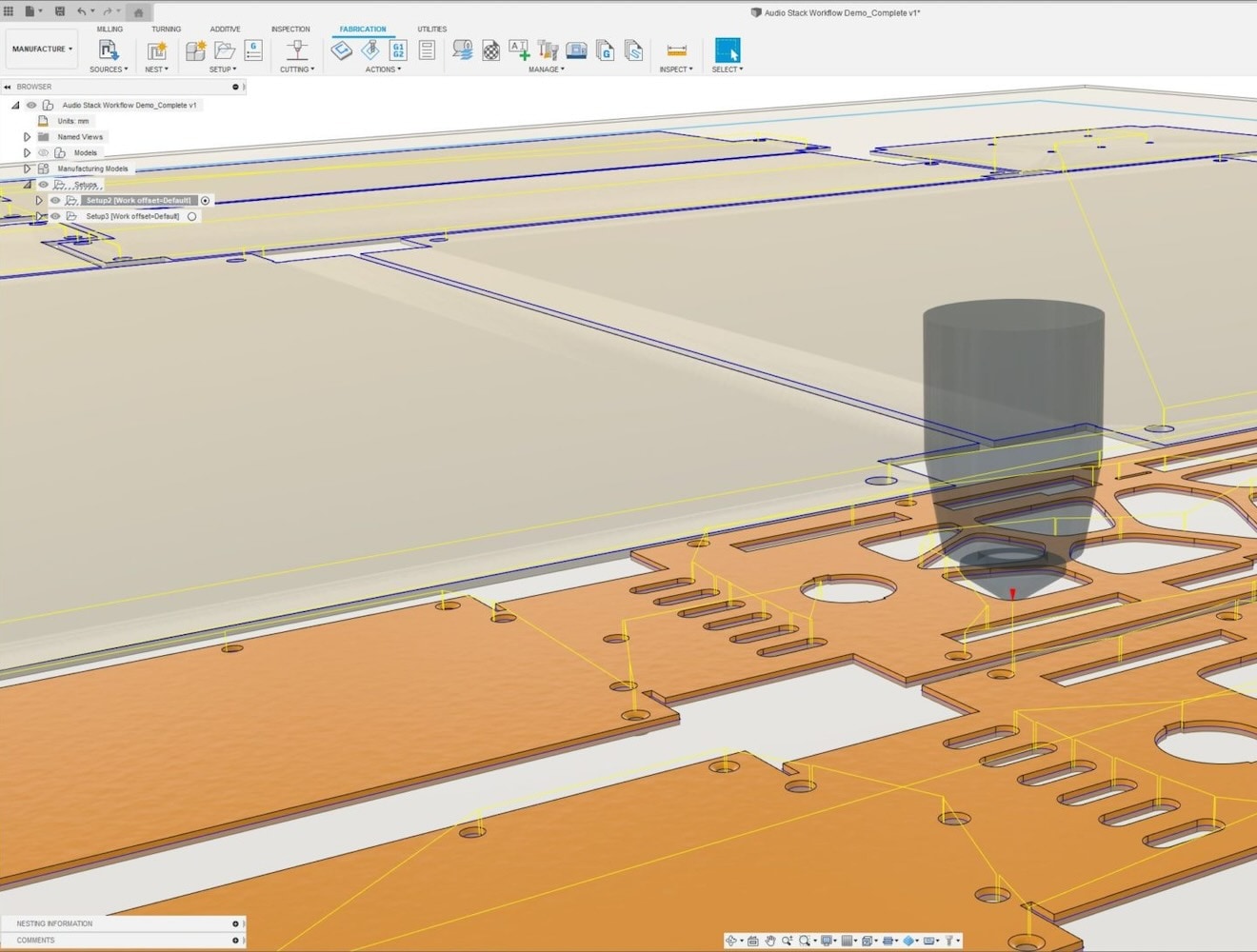Select the Setup3 radio button
Viewport: 1257px width, 952px height.
pos(191,216)
